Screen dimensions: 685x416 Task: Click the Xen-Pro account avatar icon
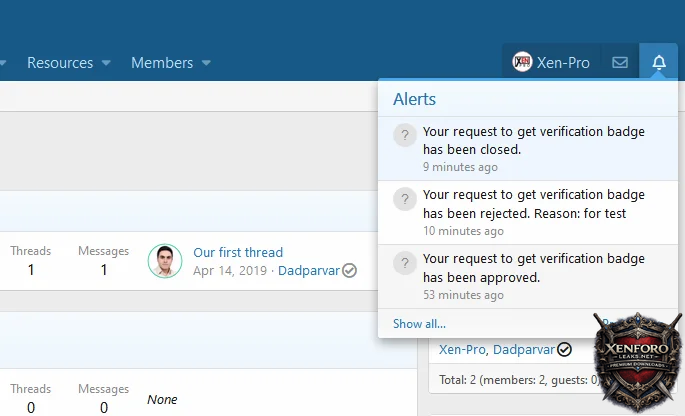coord(522,62)
